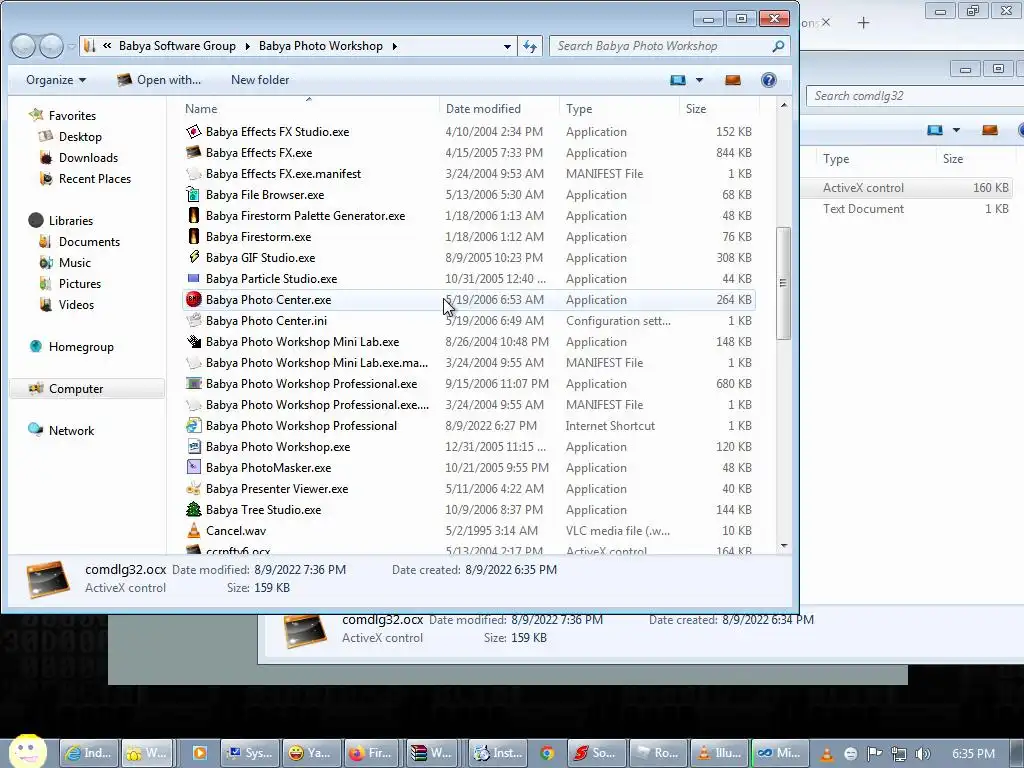Select Babya Photo Workshop Mini Lab.exe icon
Viewport: 1024px width, 768px height.
tap(193, 342)
